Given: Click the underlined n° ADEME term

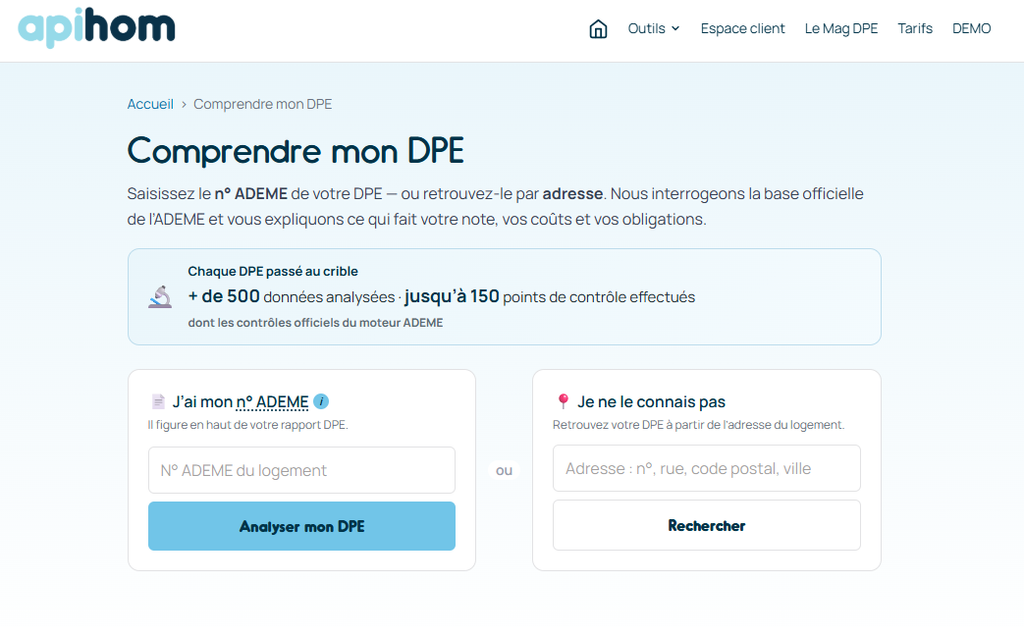Looking at the screenshot, I should coord(272,402).
